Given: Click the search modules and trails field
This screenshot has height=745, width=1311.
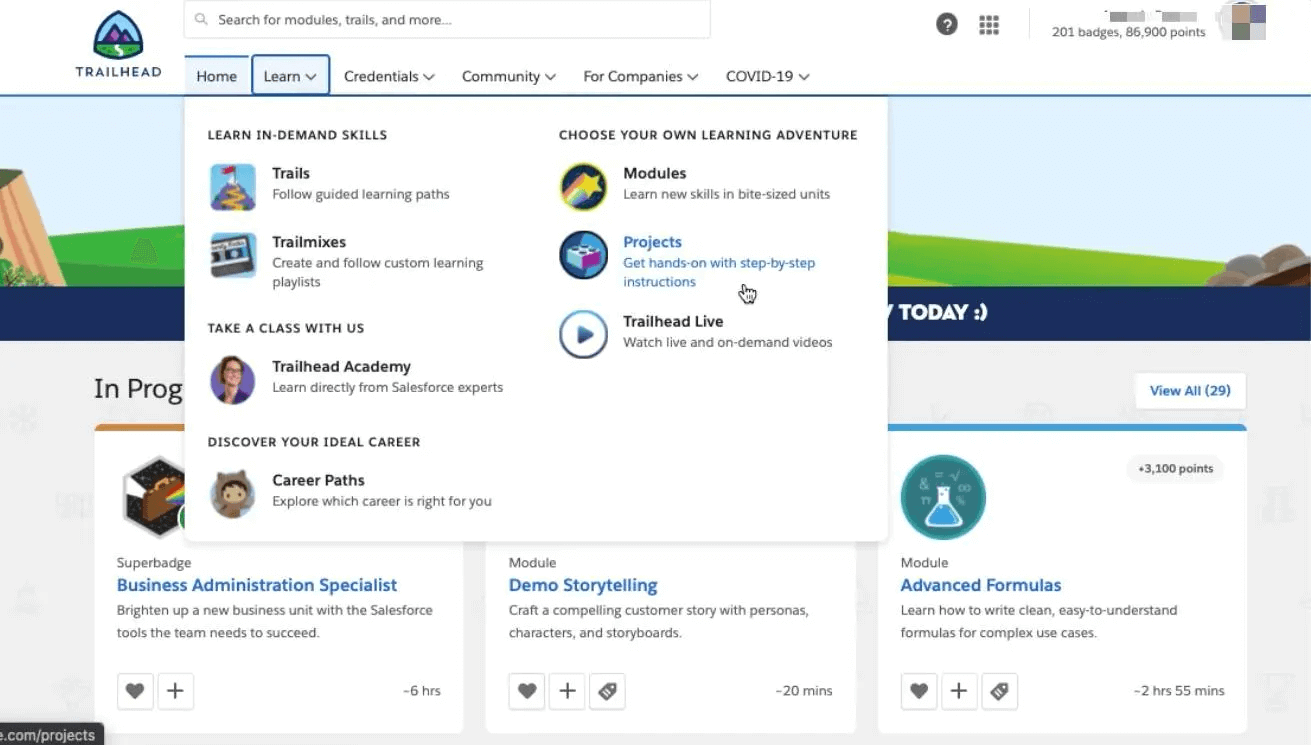Looking at the screenshot, I should tap(447, 19).
